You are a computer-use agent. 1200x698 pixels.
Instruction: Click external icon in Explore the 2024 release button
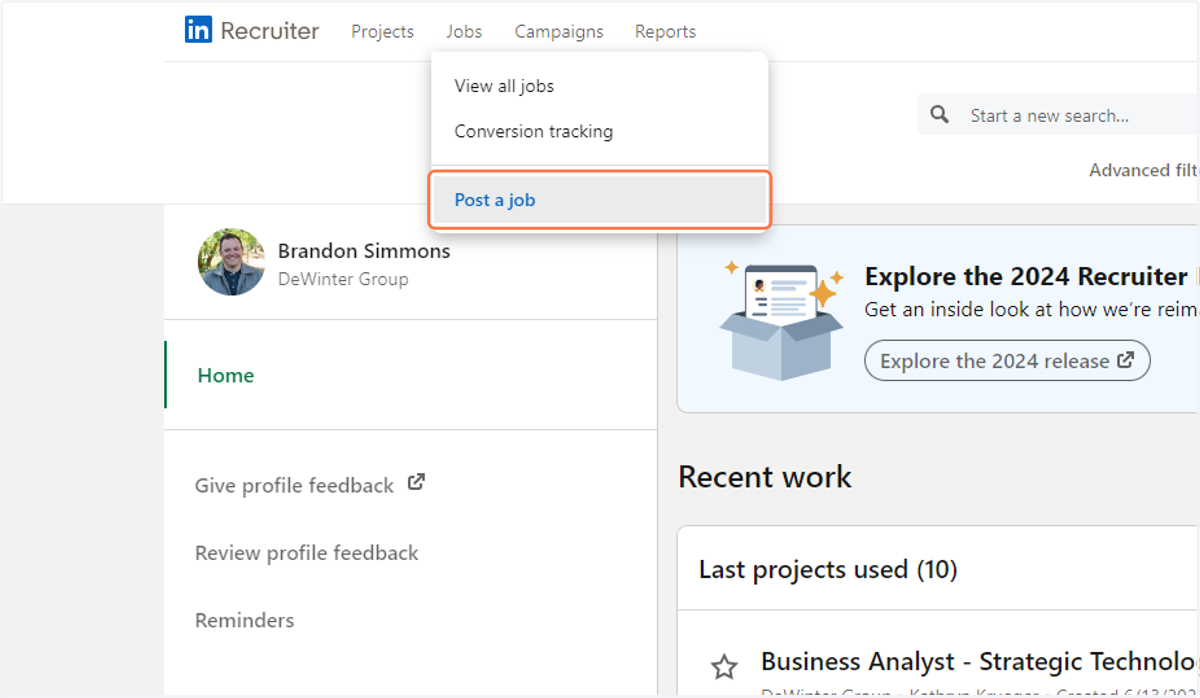[1125, 360]
